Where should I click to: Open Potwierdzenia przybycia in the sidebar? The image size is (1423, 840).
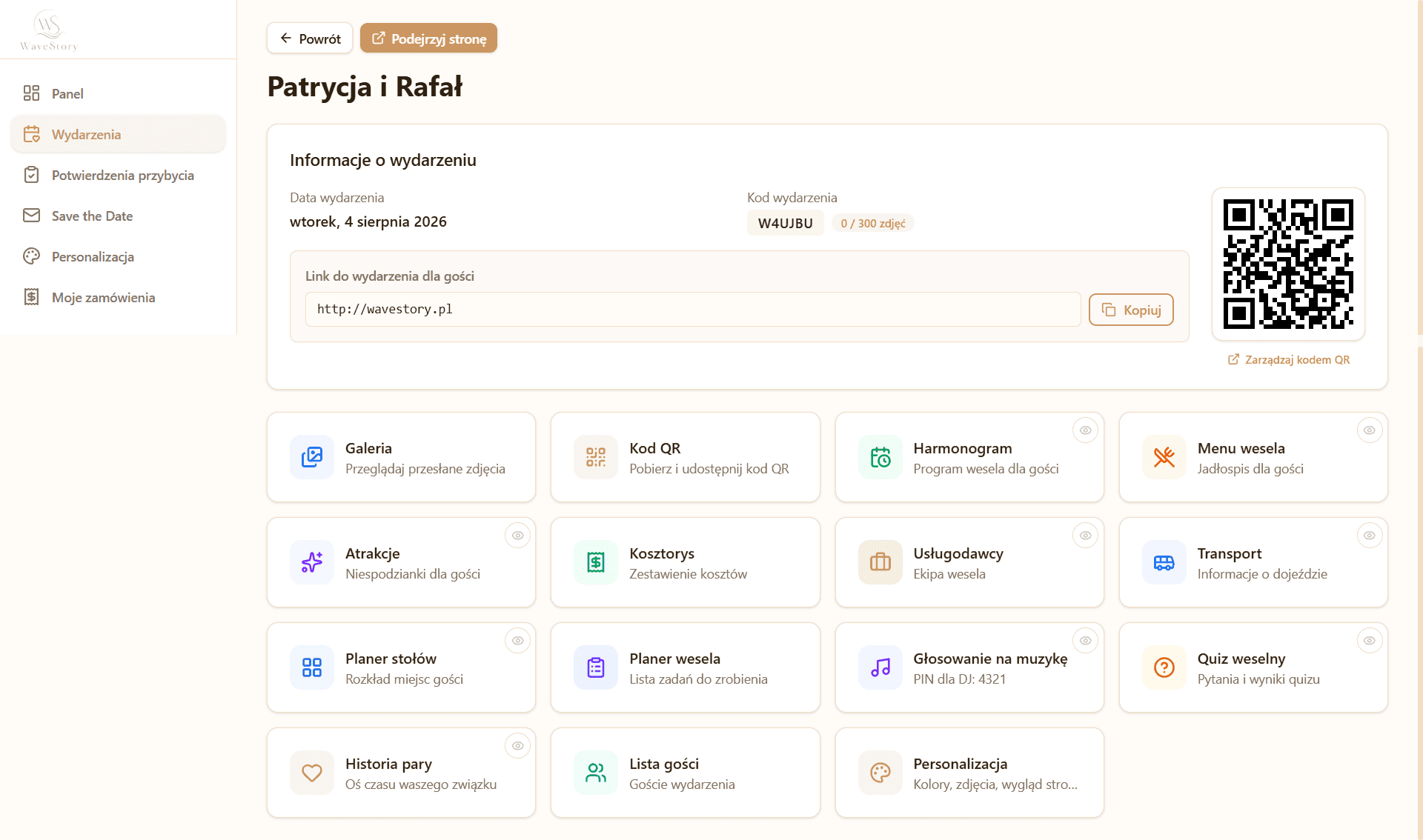point(118,175)
